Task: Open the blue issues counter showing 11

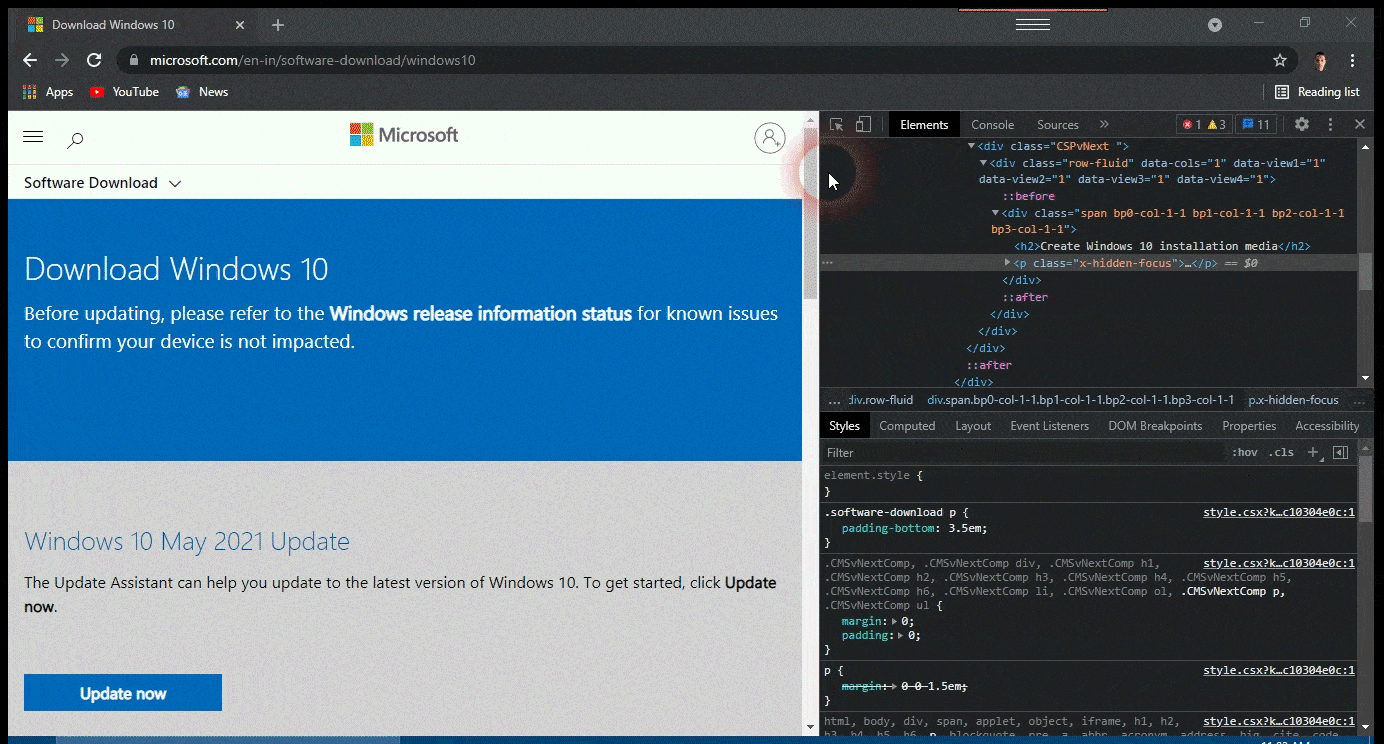Action: point(1256,125)
